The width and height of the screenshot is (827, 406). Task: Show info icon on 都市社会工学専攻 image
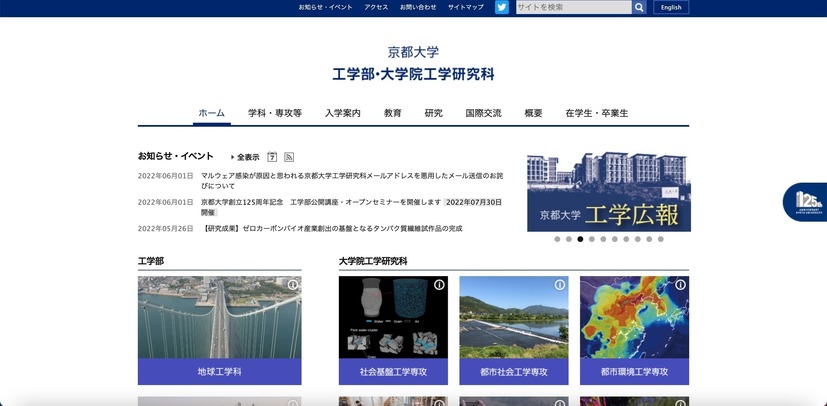pos(560,285)
